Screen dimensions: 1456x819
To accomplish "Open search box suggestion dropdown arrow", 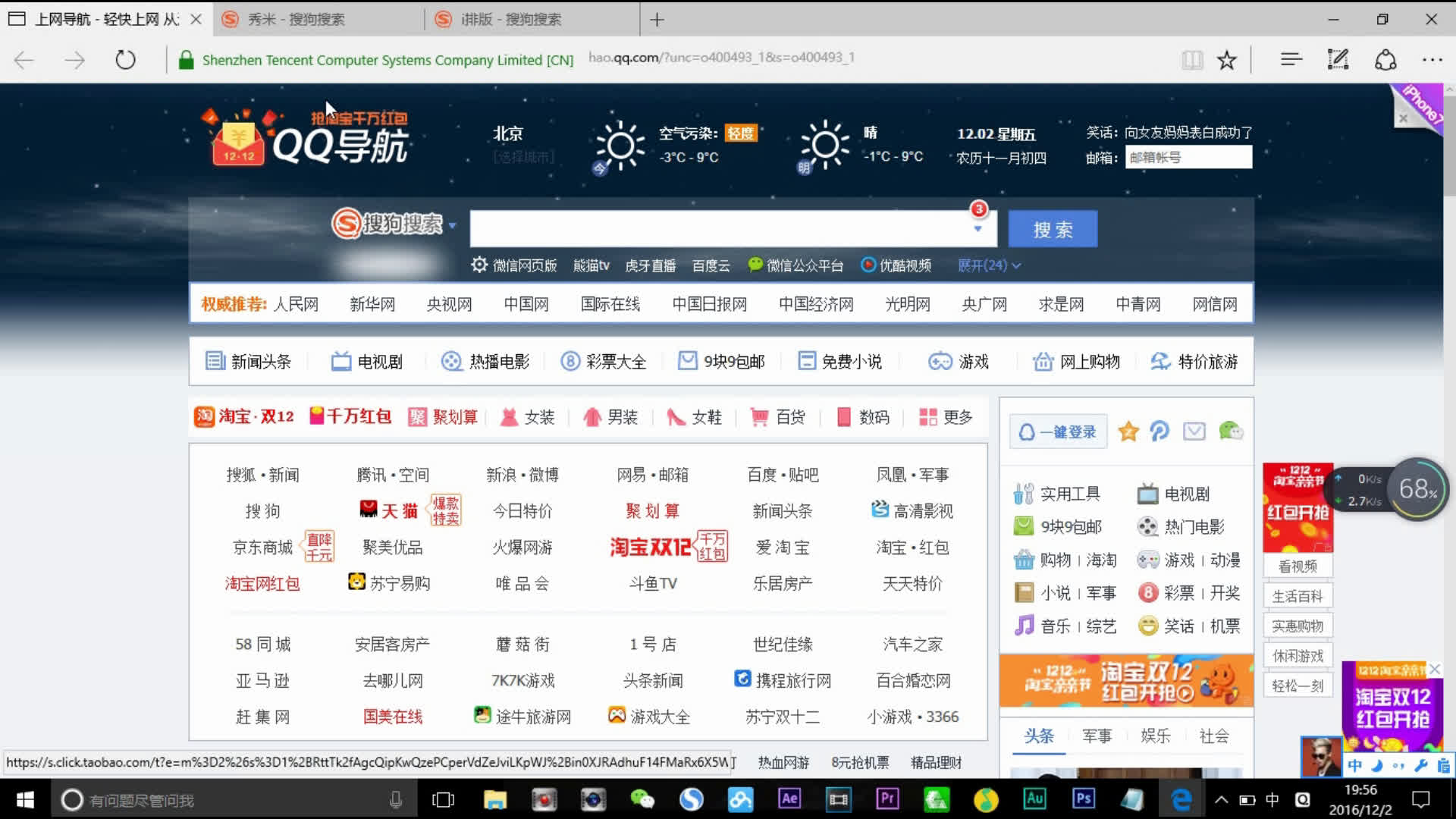I will 977,229.
